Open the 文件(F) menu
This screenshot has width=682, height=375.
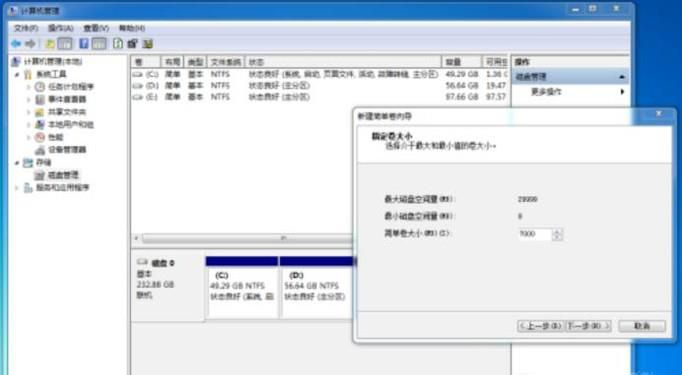point(26,28)
